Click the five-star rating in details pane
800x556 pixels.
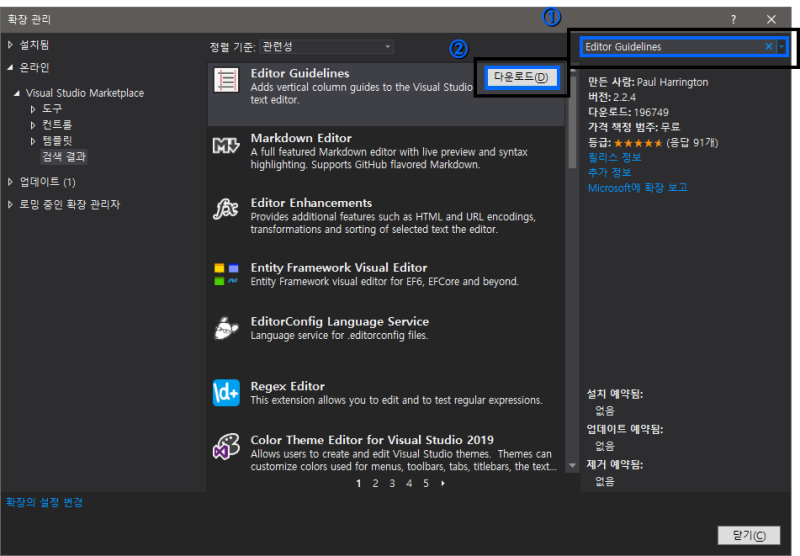[638, 143]
